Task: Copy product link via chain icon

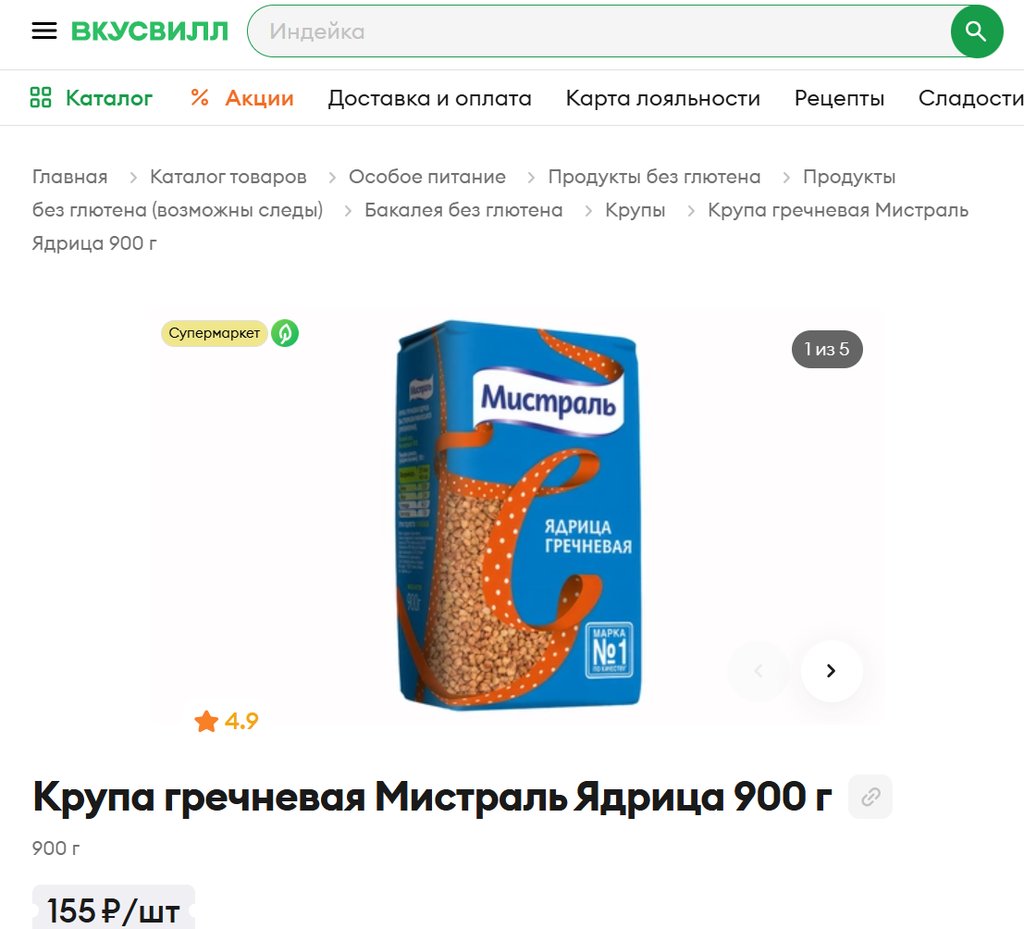Action: (870, 796)
